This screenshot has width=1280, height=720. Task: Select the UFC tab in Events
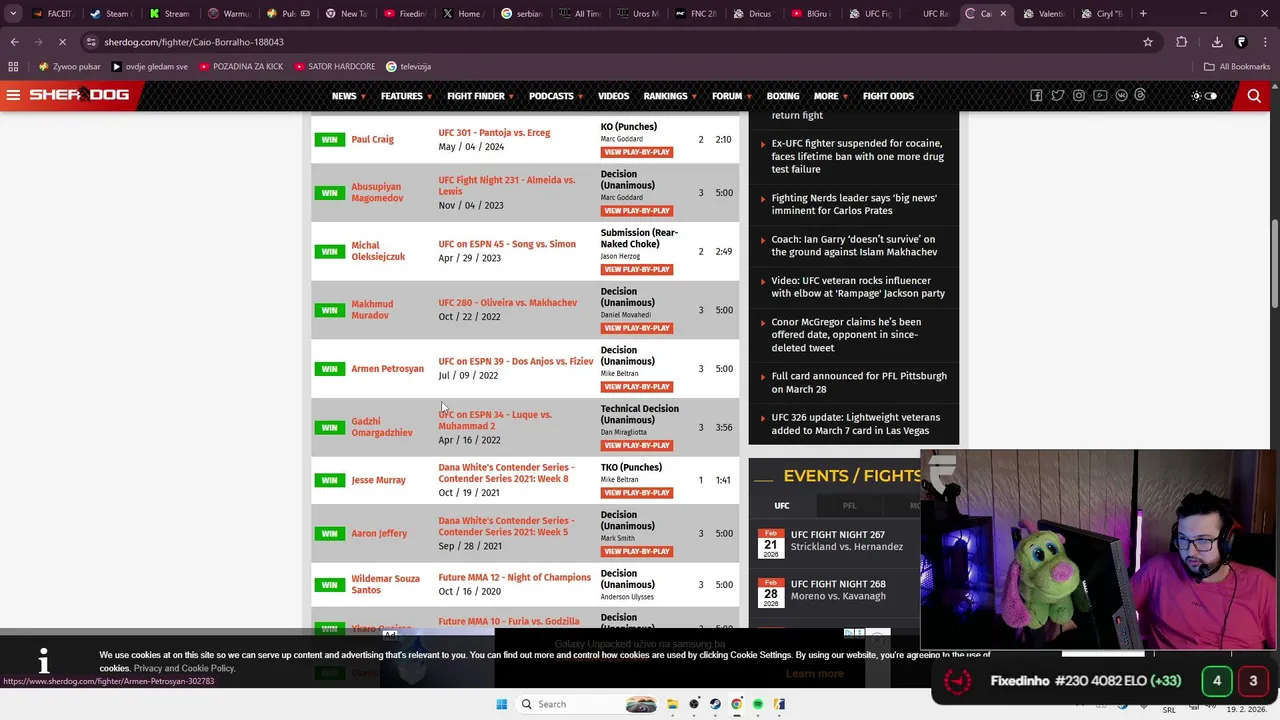782,506
